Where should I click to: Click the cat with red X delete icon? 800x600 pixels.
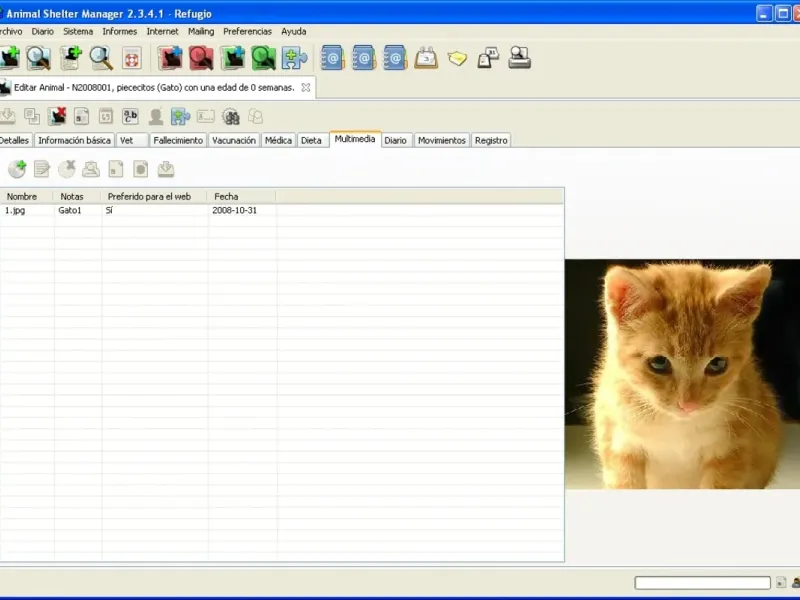click(x=57, y=116)
